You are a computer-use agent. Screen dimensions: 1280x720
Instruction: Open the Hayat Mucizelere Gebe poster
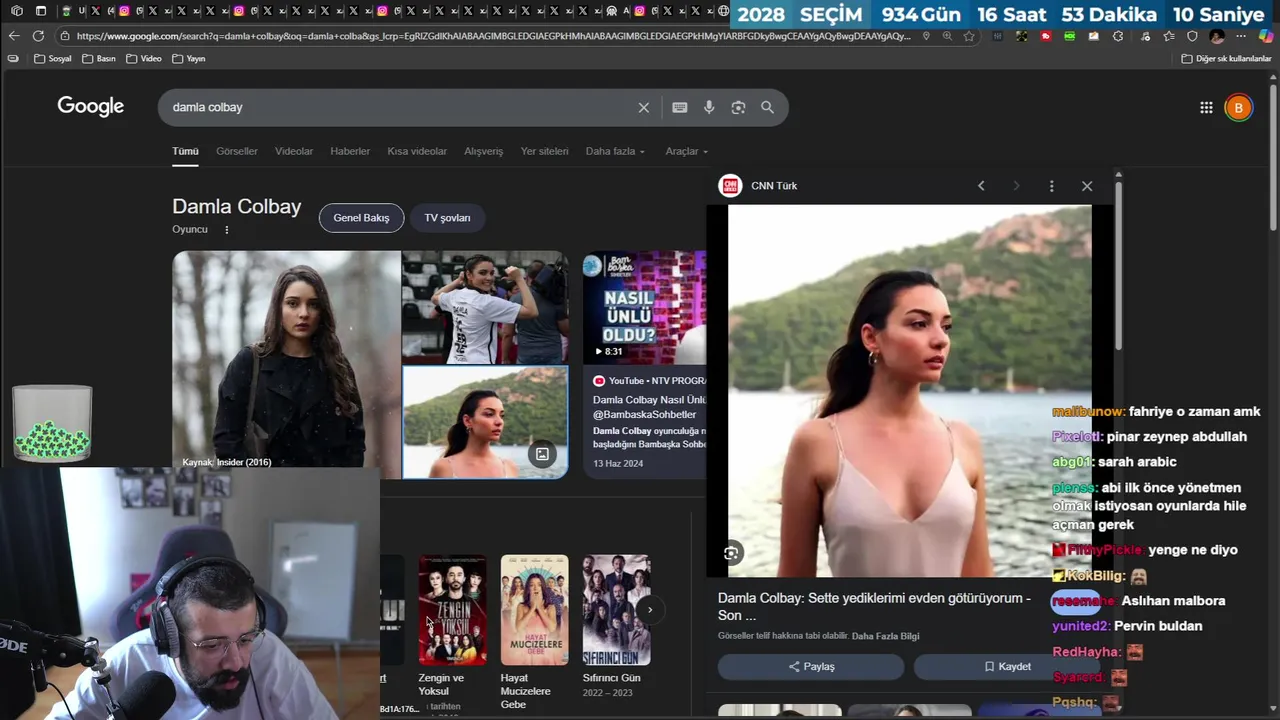pyautogui.click(x=534, y=610)
